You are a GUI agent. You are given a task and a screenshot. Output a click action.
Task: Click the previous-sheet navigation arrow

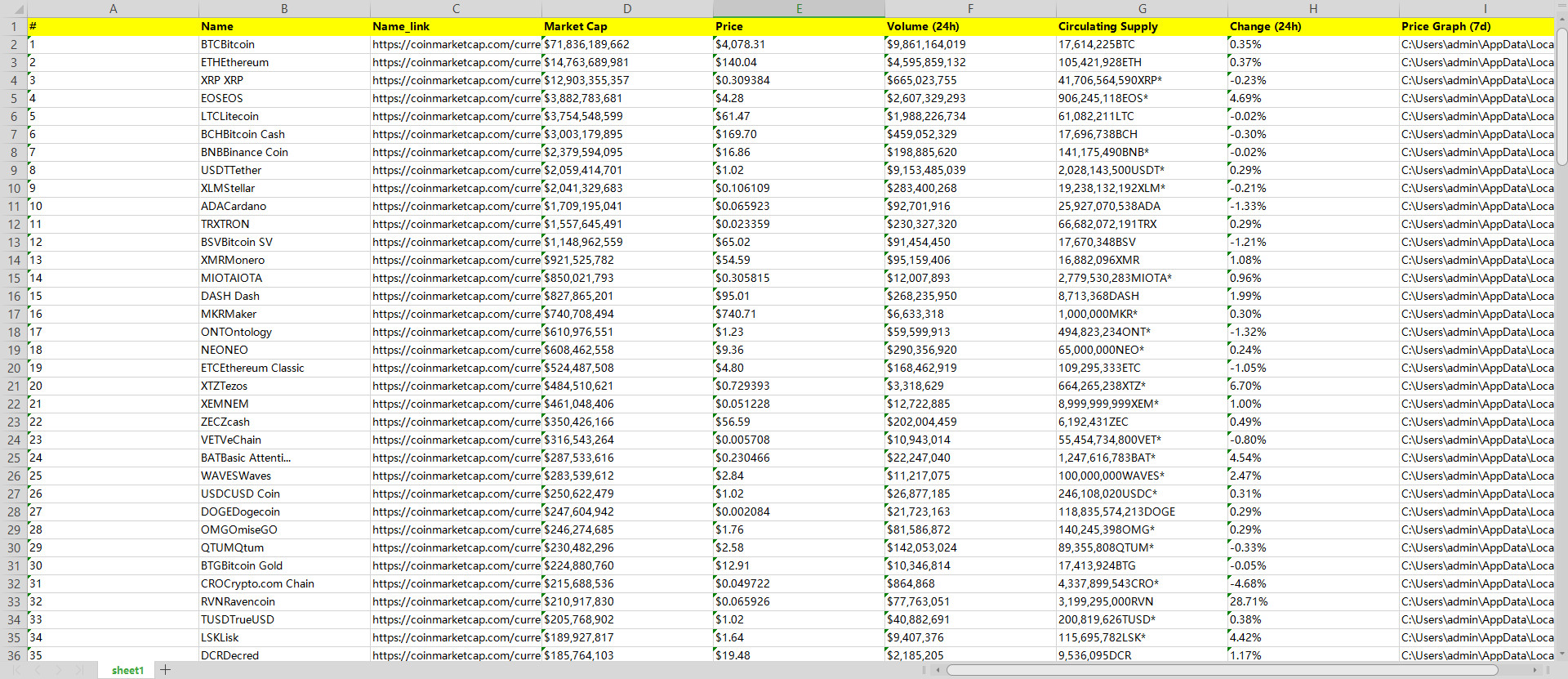[38, 670]
